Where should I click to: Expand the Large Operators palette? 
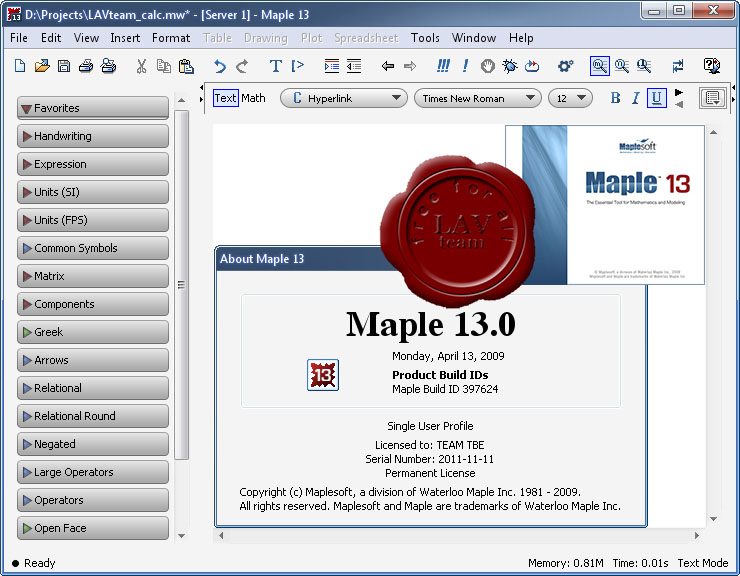tap(92, 472)
